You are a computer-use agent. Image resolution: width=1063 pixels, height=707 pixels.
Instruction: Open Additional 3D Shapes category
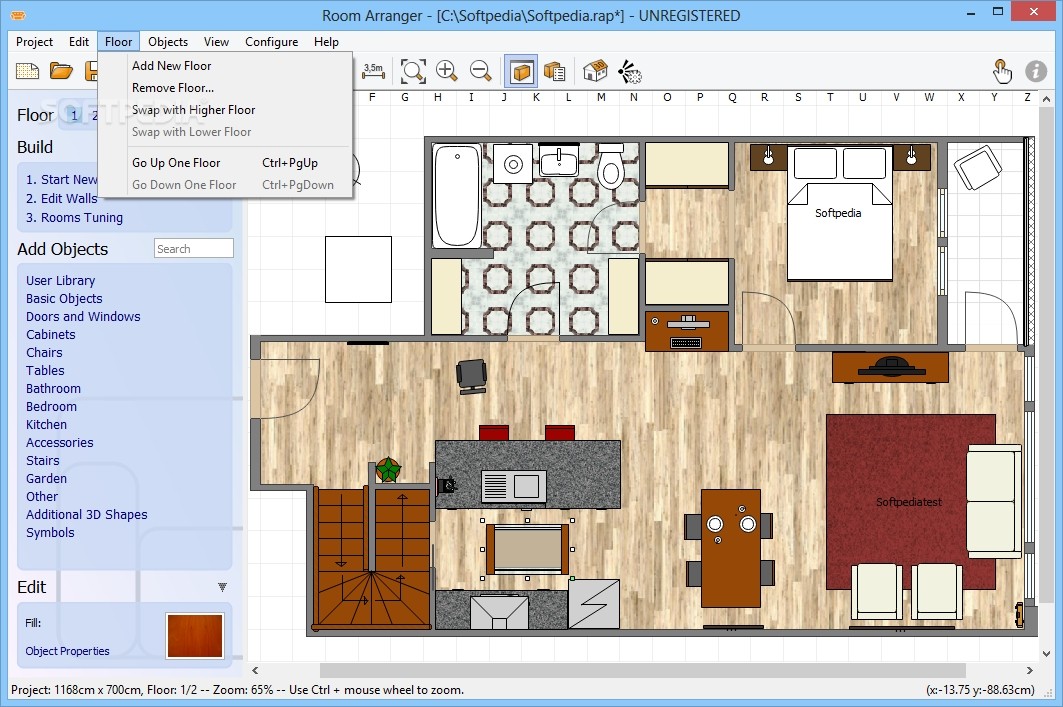point(87,514)
